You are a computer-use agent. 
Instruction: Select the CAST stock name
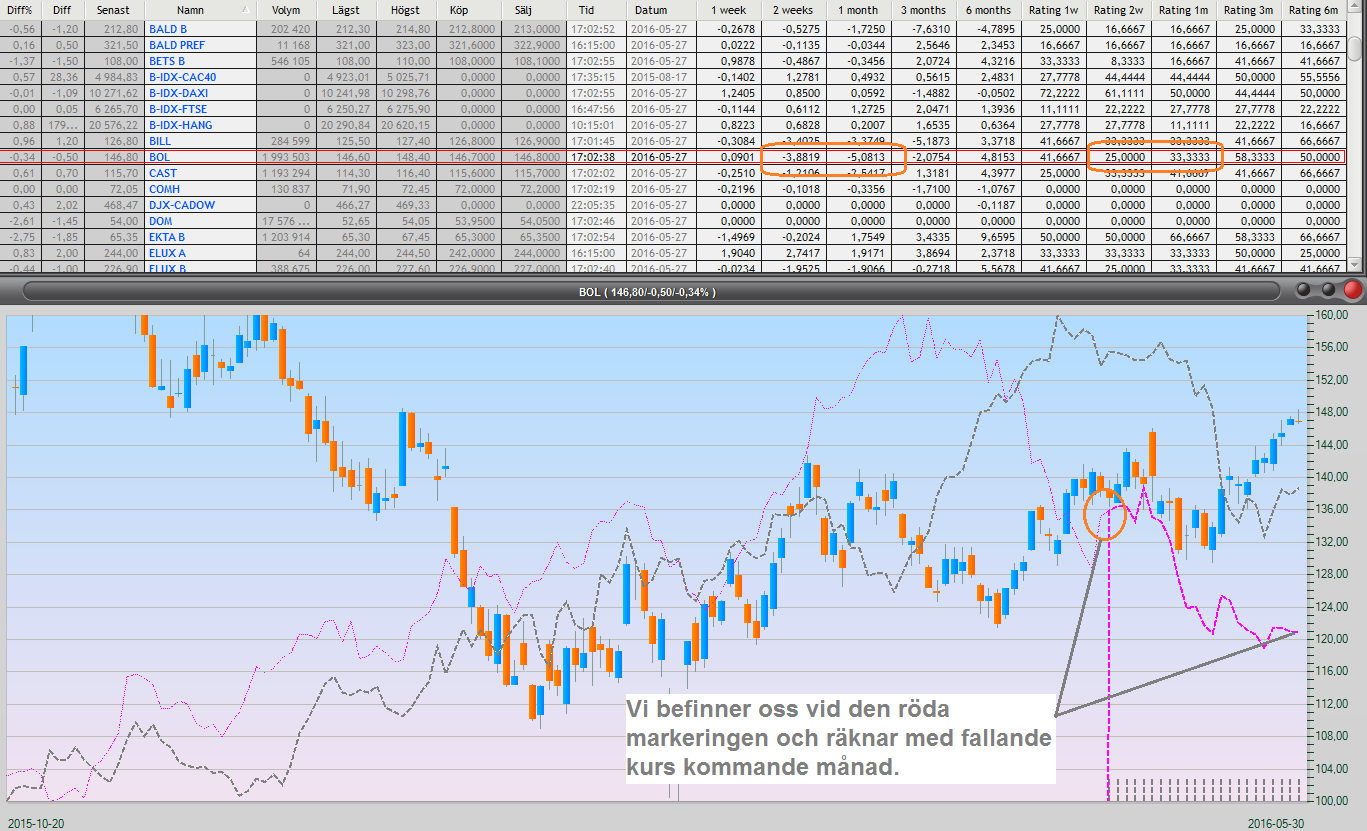coord(163,173)
